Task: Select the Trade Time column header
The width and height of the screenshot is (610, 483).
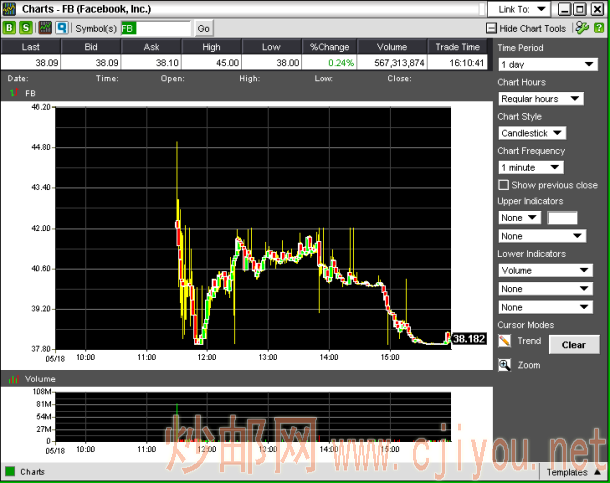Action: (x=457, y=47)
